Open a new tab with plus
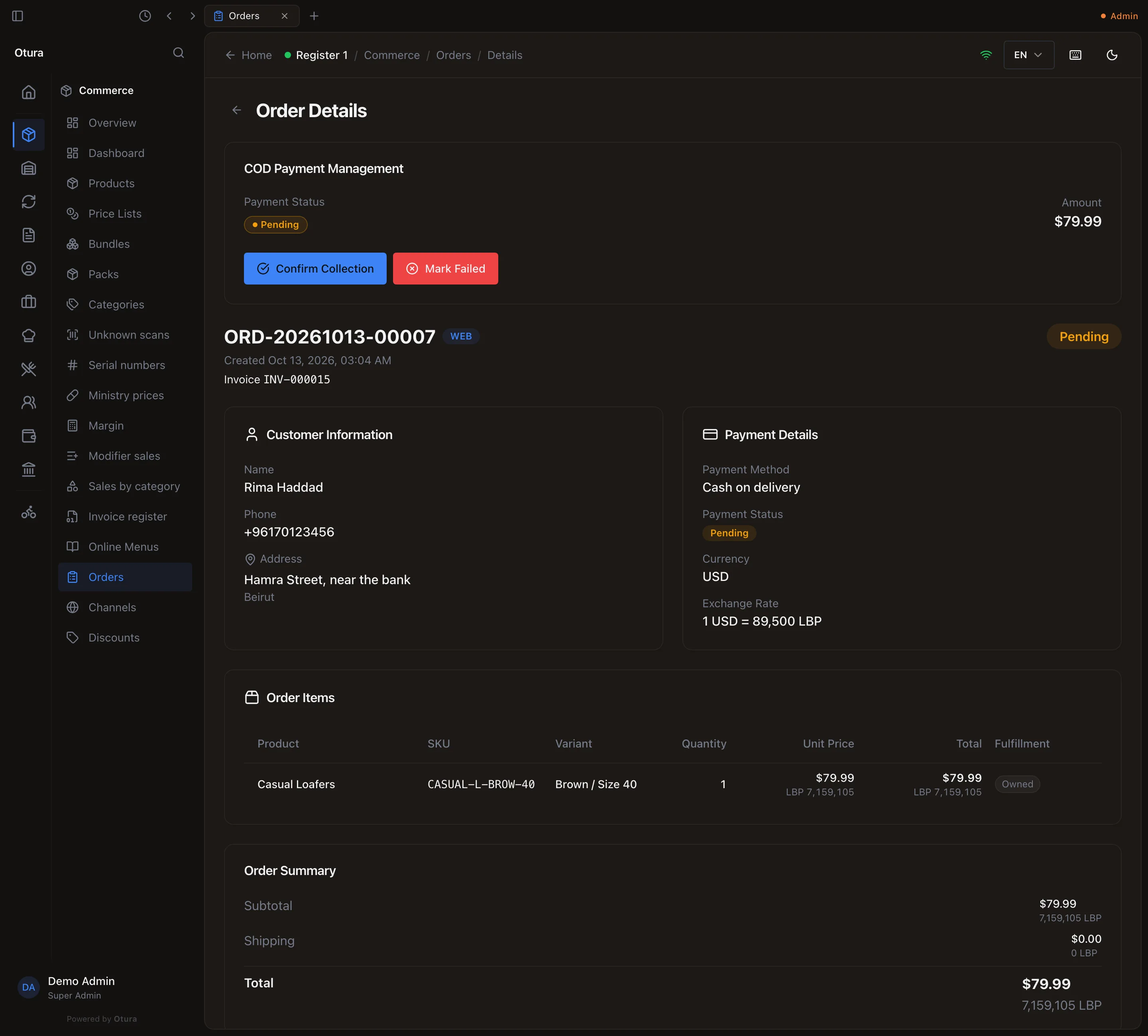This screenshot has width=1148, height=1036. pyautogui.click(x=314, y=16)
